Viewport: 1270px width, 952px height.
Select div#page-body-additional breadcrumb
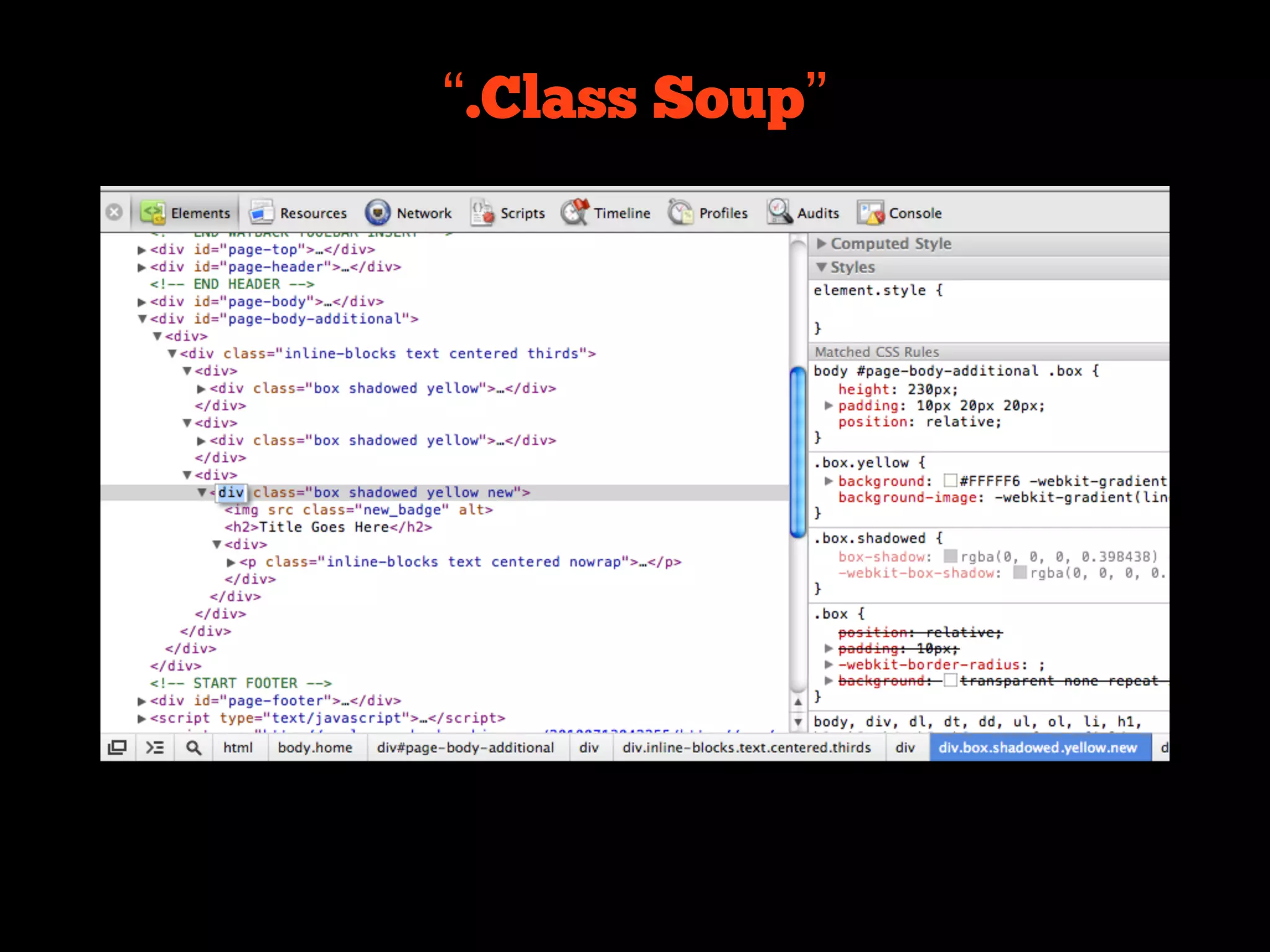[x=465, y=747]
